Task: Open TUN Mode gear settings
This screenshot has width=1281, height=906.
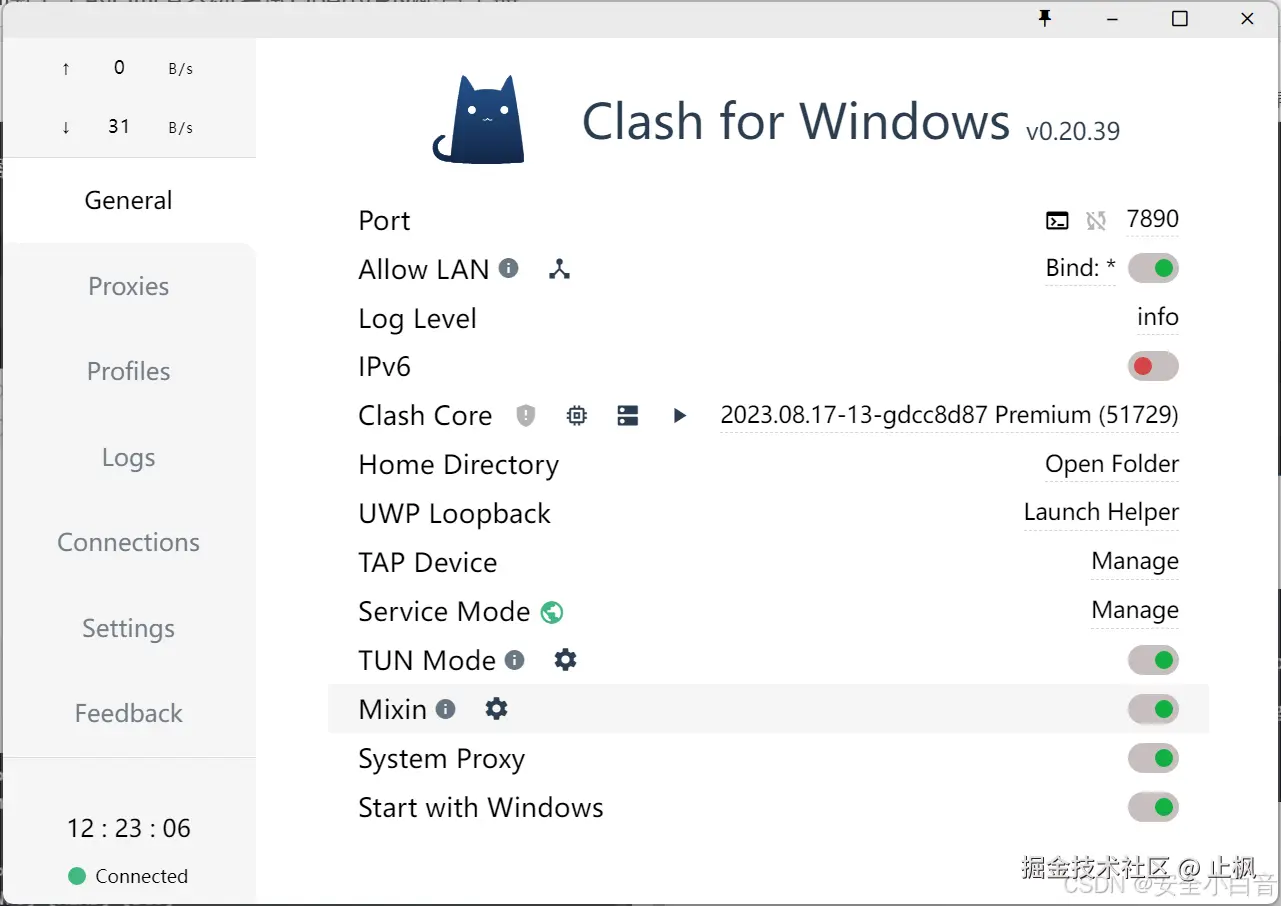Action: 566,660
